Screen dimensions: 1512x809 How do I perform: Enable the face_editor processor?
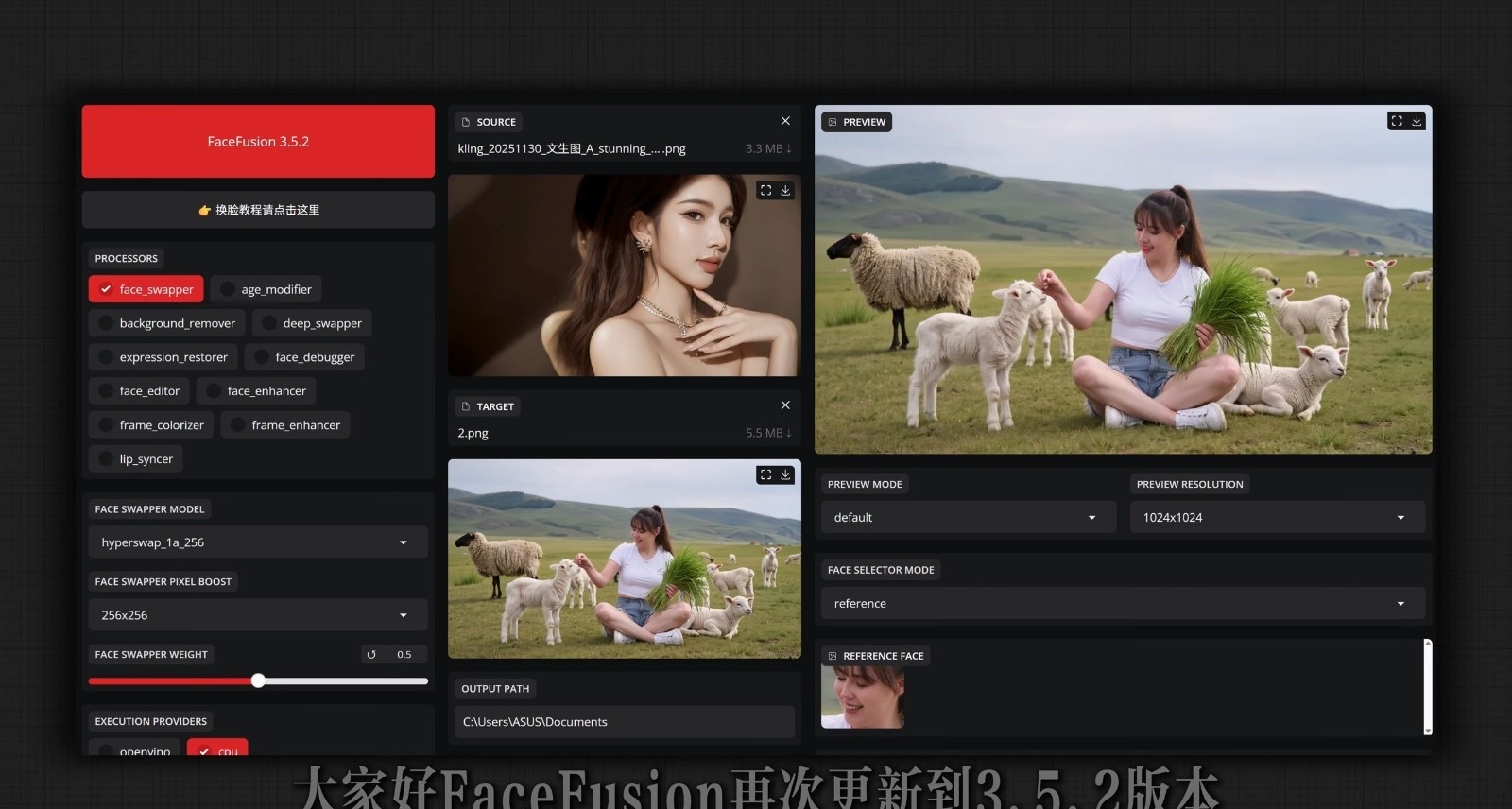139,391
